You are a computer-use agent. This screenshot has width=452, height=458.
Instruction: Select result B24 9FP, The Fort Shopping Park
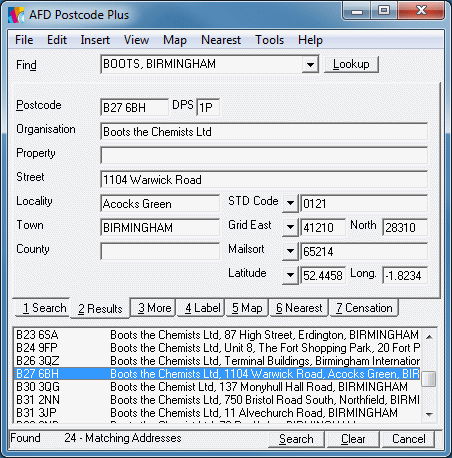217,348
